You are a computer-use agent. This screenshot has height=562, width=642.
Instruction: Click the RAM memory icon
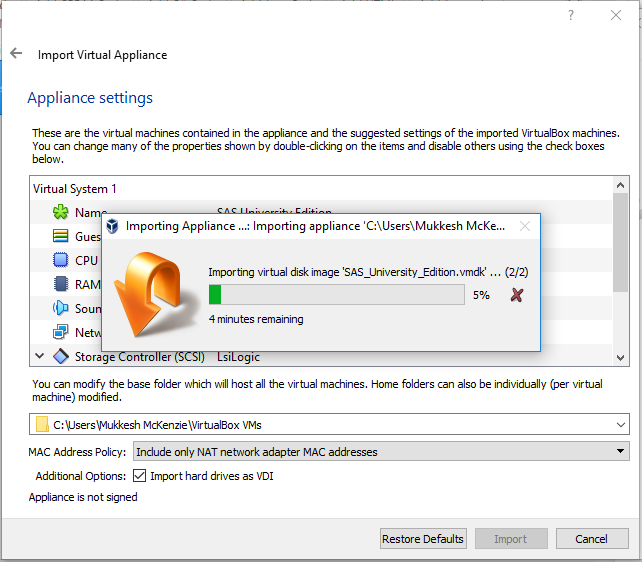61,284
